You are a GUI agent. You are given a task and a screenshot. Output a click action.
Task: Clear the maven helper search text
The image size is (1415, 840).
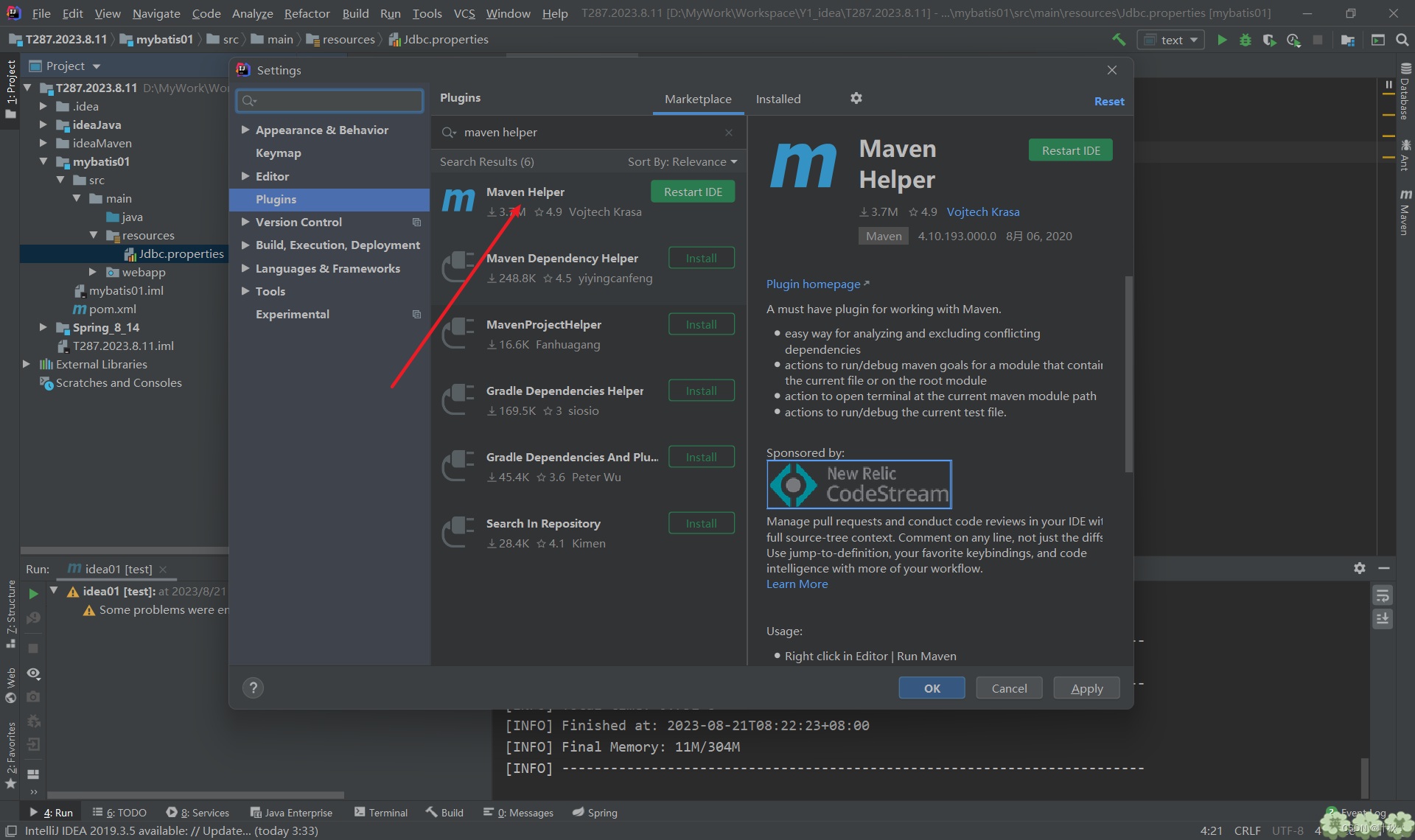[x=729, y=133]
